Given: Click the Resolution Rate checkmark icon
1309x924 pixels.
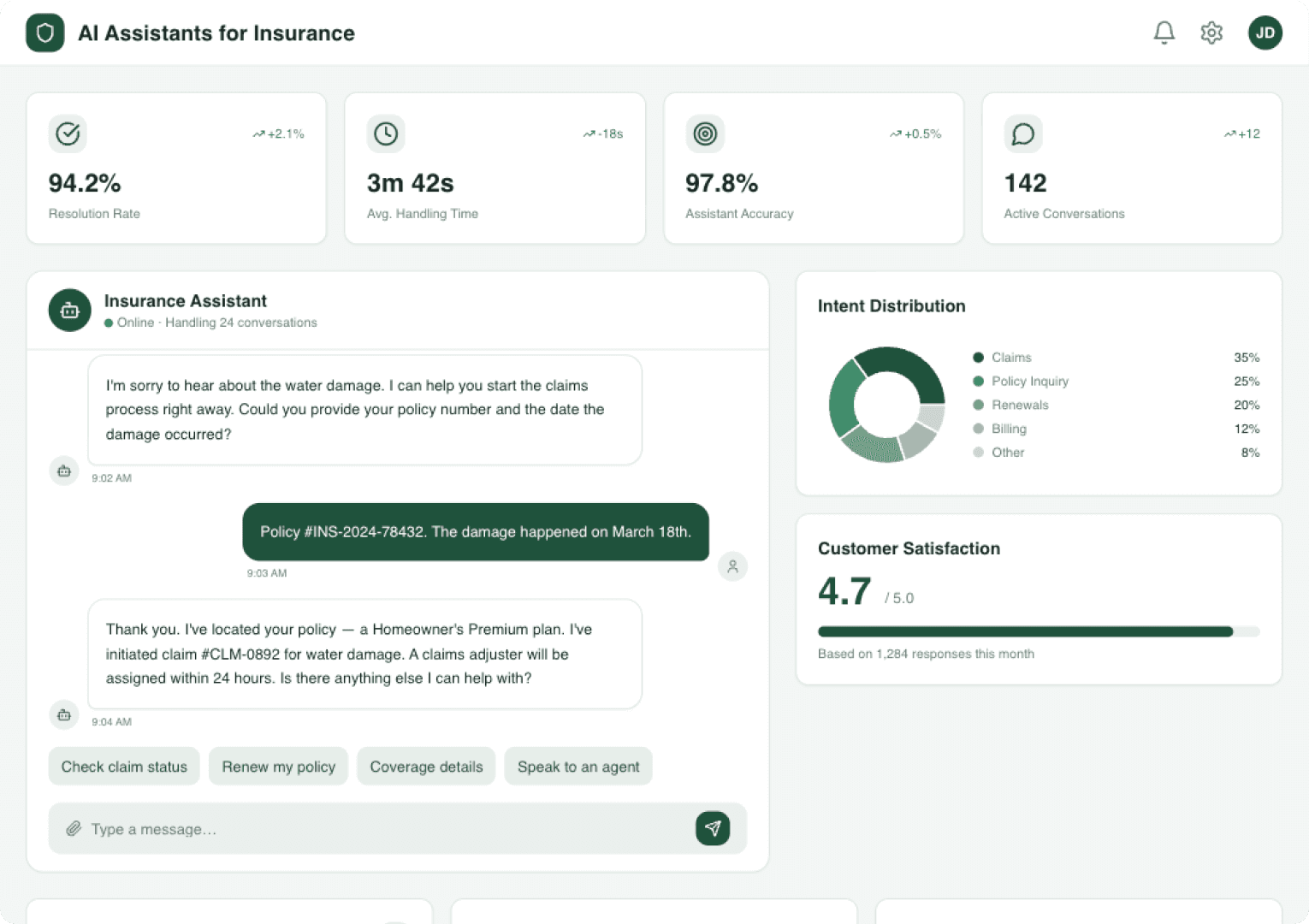Looking at the screenshot, I should pos(68,133).
